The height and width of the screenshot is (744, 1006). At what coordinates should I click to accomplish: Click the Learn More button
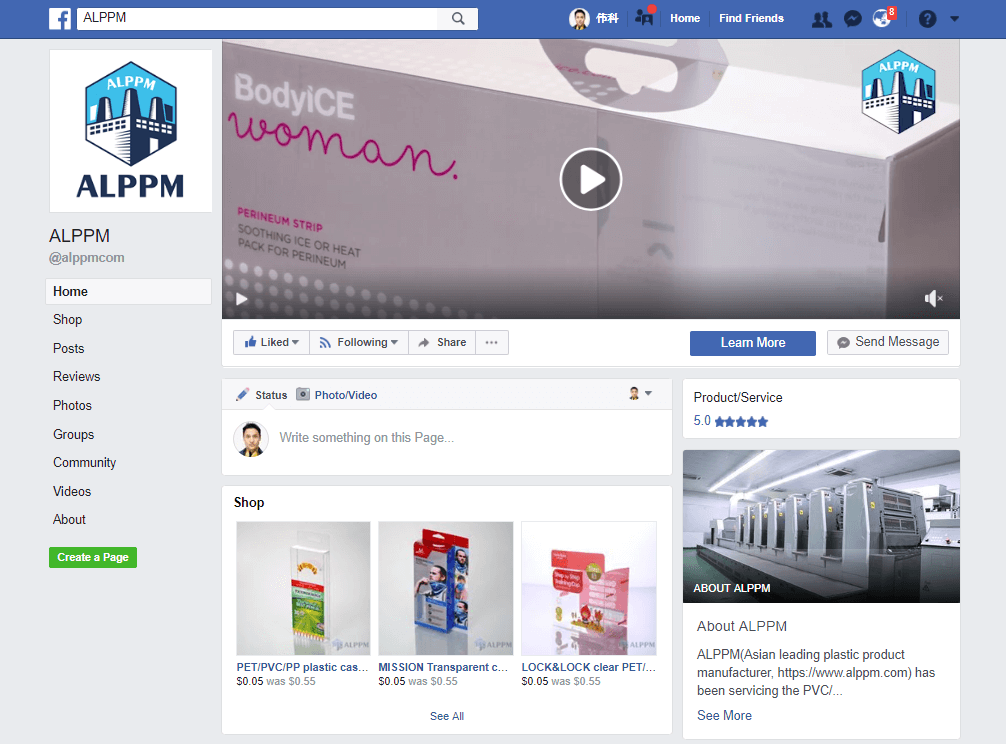point(753,343)
